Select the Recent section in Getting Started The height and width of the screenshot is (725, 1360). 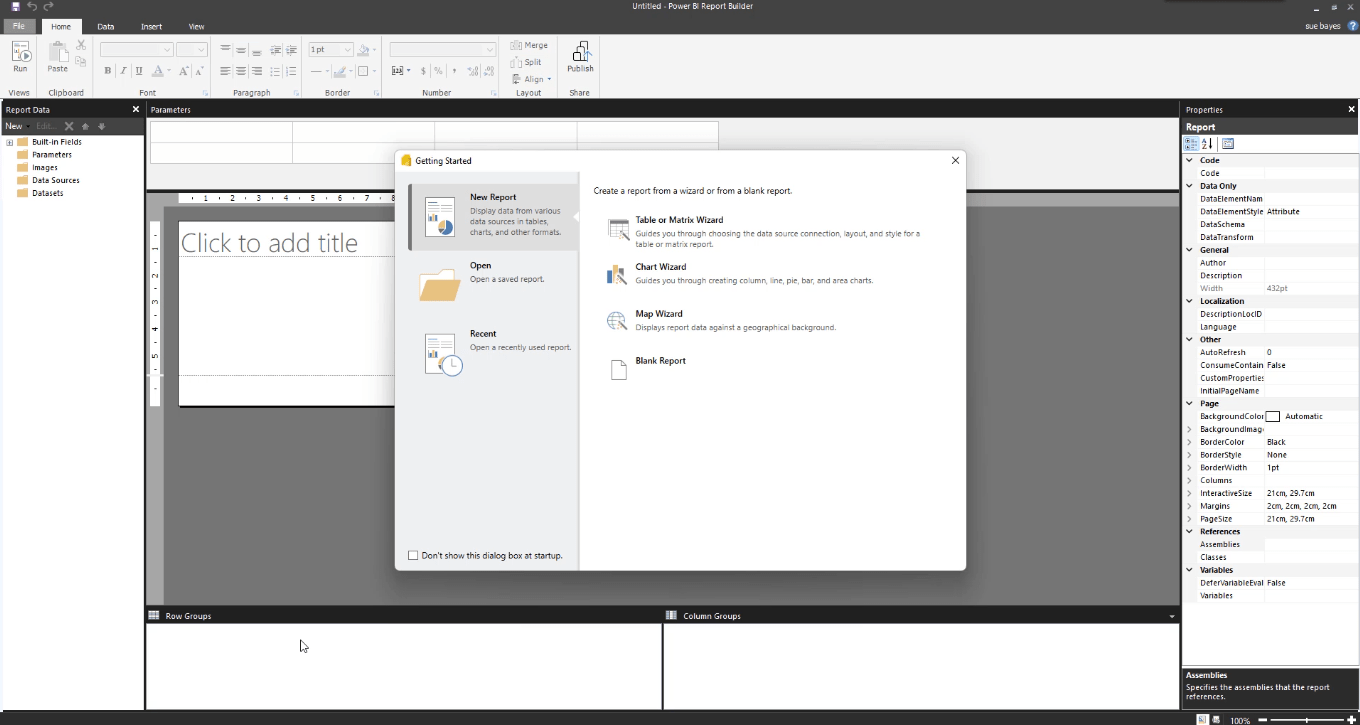[x=493, y=352]
